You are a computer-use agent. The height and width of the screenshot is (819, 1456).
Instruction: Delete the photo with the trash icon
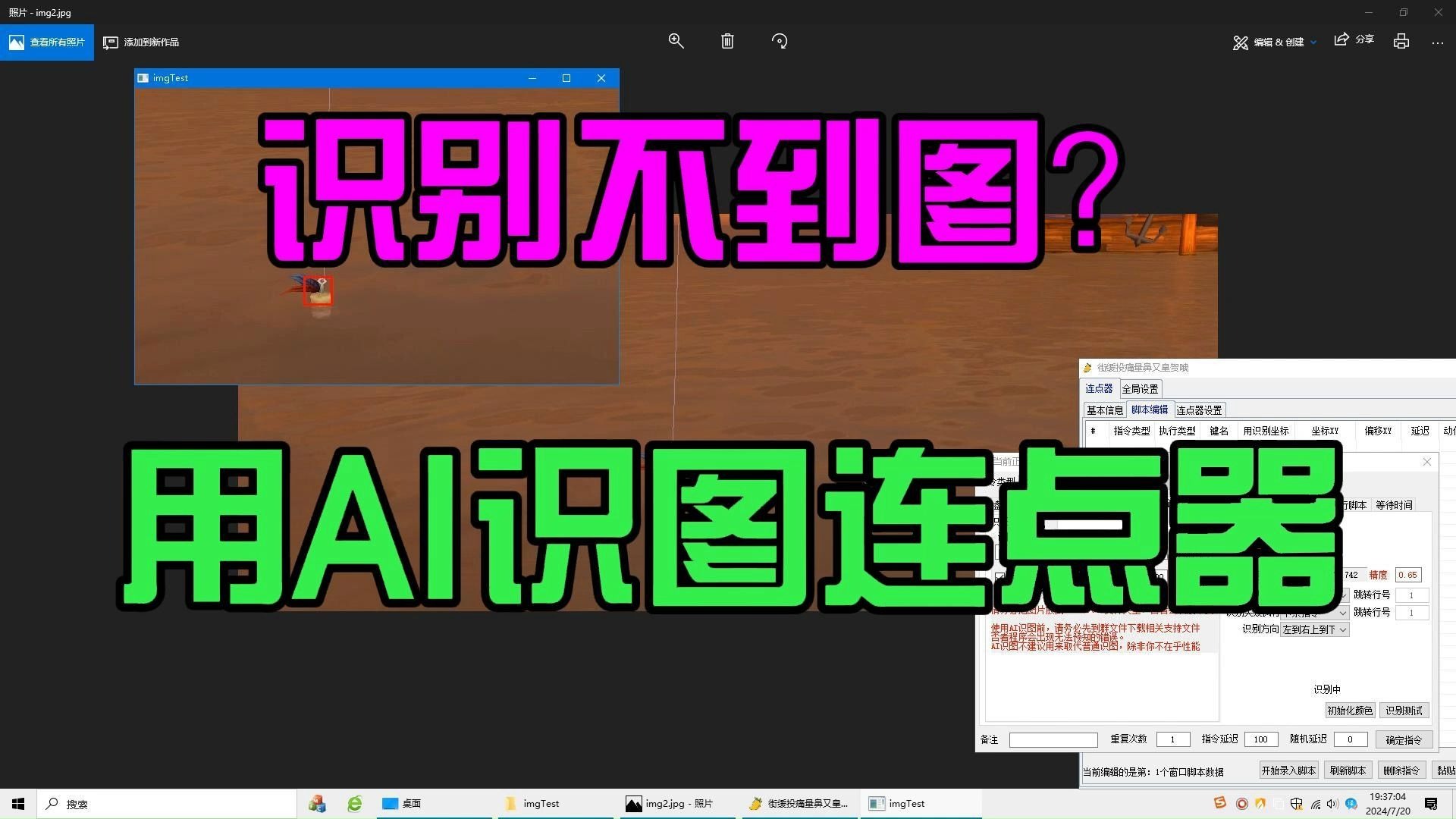pos(727,41)
